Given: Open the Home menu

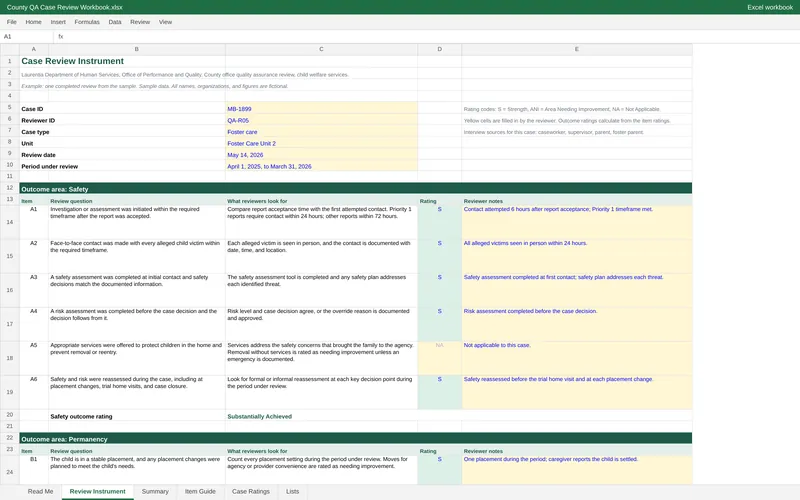Looking at the screenshot, I should pyautogui.click(x=34, y=22).
